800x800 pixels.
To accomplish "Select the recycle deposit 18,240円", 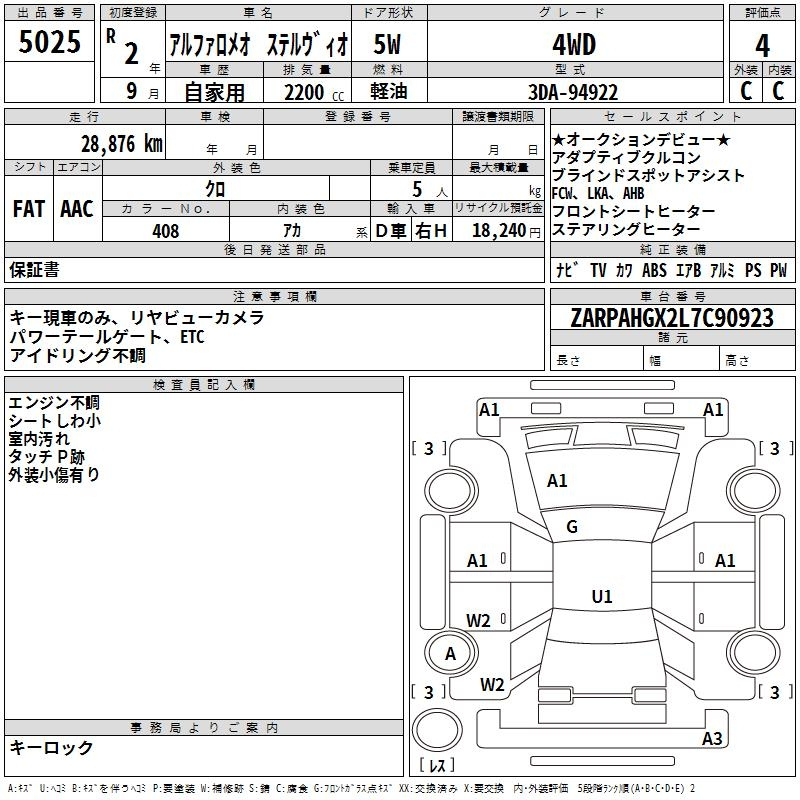I will pyautogui.click(x=506, y=231).
